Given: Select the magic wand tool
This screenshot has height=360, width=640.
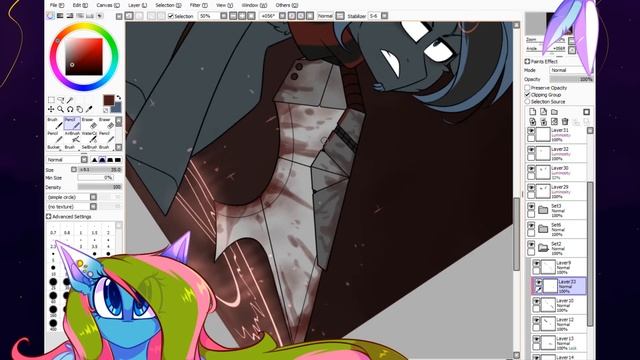Looking at the screenshot, I should (x=70, y=100).
